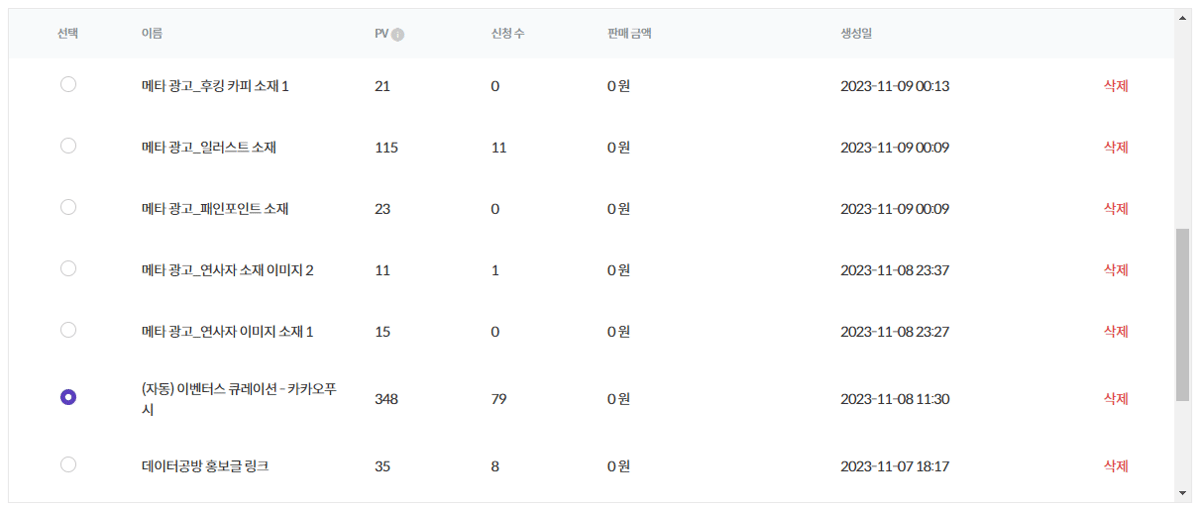Select radio for 데이터공방 홍보글 링크
Viewport: 1200px width, 510px height.
[x=68, y=464]
